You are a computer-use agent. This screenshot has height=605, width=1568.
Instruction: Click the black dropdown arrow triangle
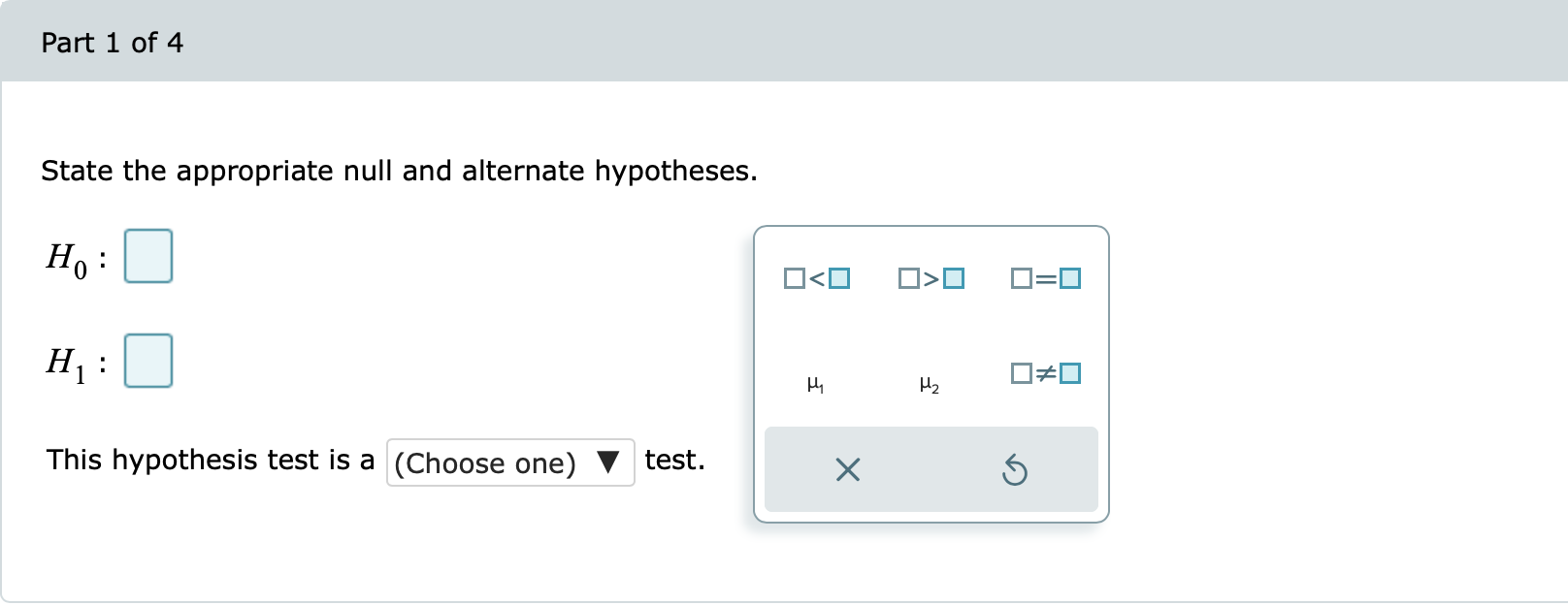pyautogui.click(x=608, y=462)
